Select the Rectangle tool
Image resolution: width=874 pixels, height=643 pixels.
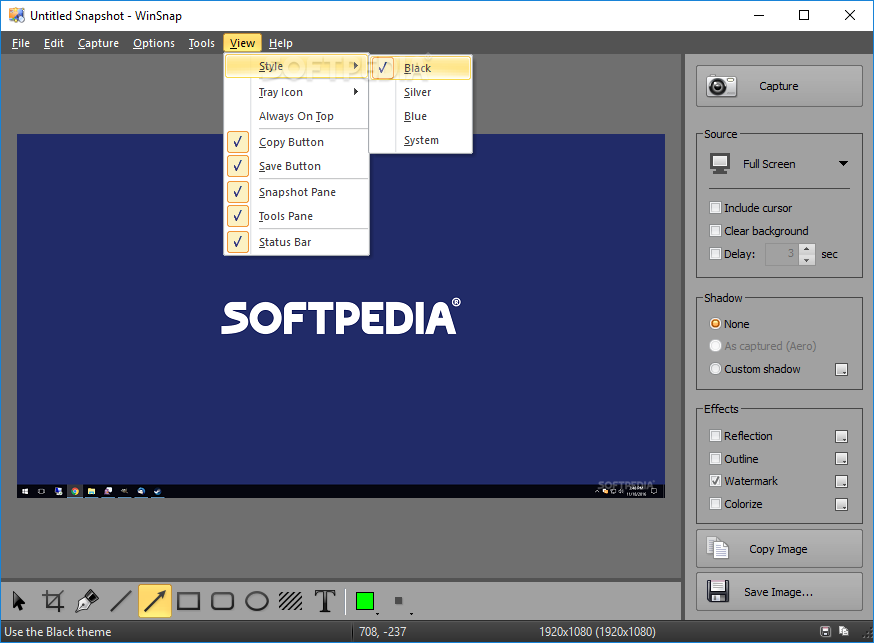pyautogui.click(x=188, y=601)
